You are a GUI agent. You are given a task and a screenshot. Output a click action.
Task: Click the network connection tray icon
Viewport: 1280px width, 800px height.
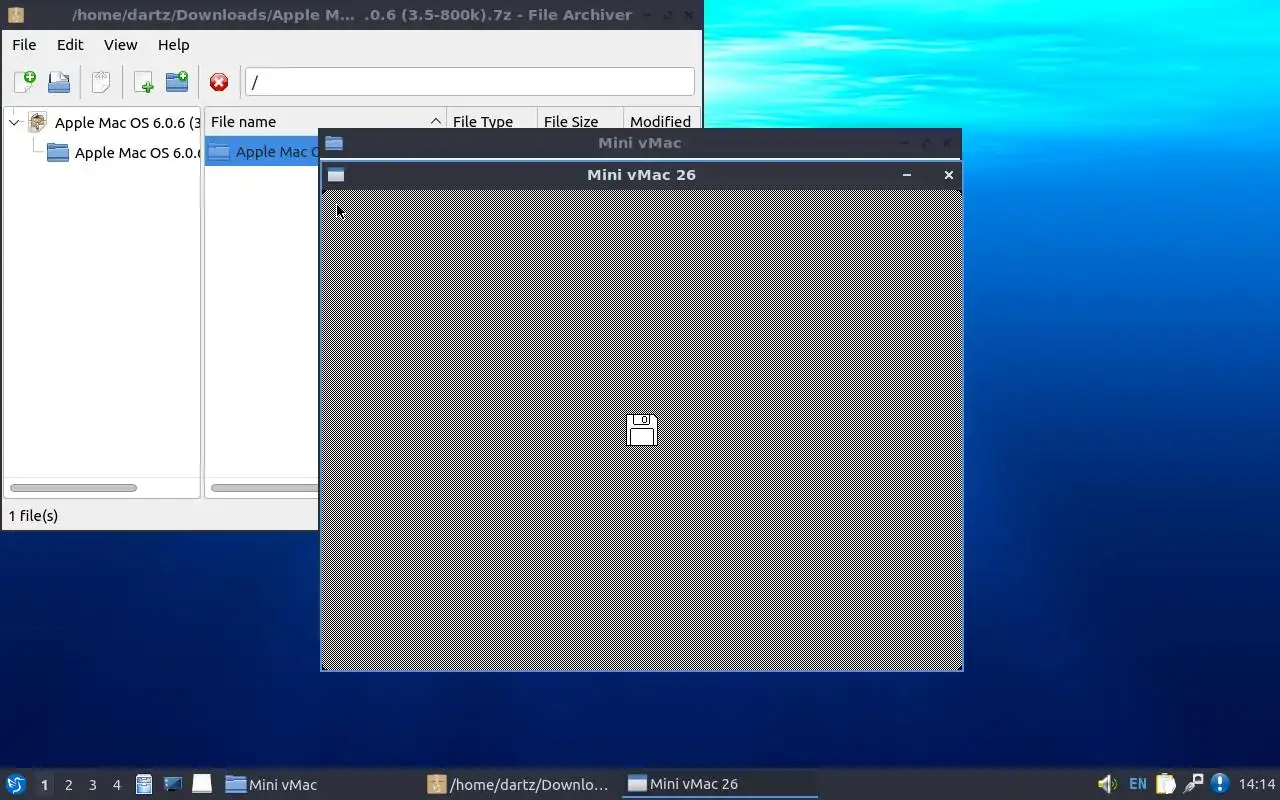point(1193,784)
